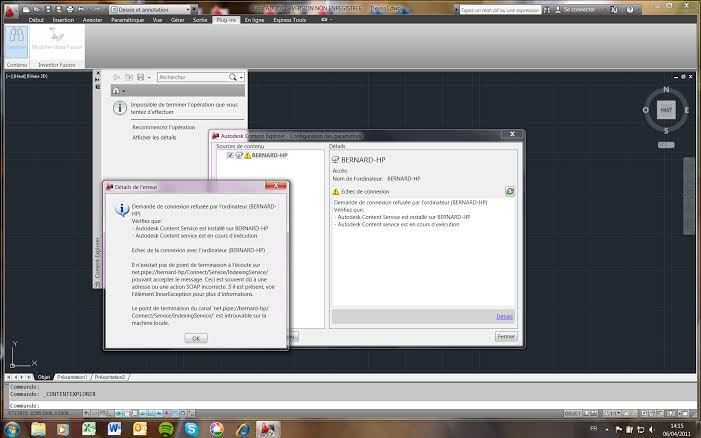701x438 pixels.
Task: Click the Home icon in Content Explorer
Action: 116,91
